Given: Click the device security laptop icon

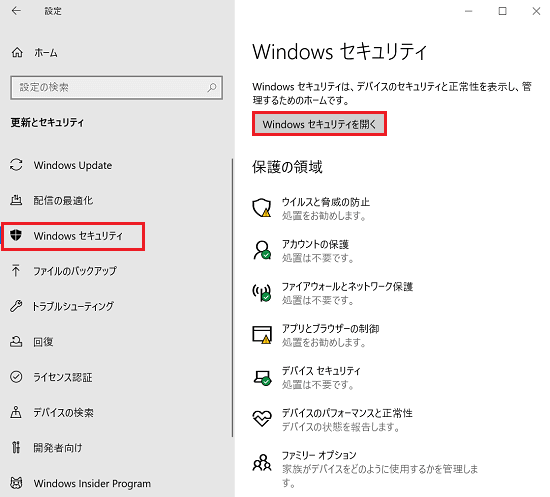Looking at the screenshot, I should point(262,377).
